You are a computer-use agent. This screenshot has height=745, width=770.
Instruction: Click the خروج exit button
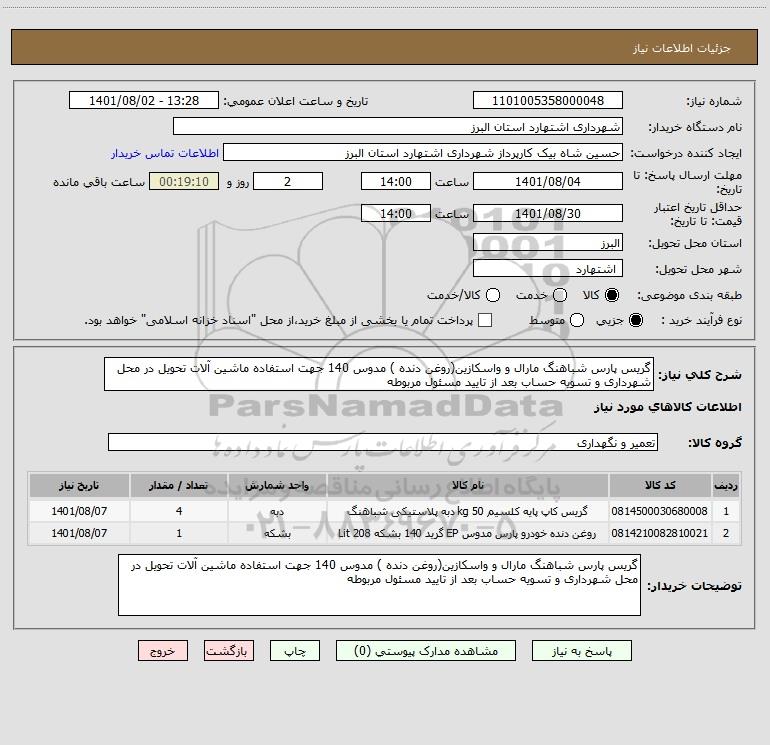(x=163, y=651)
